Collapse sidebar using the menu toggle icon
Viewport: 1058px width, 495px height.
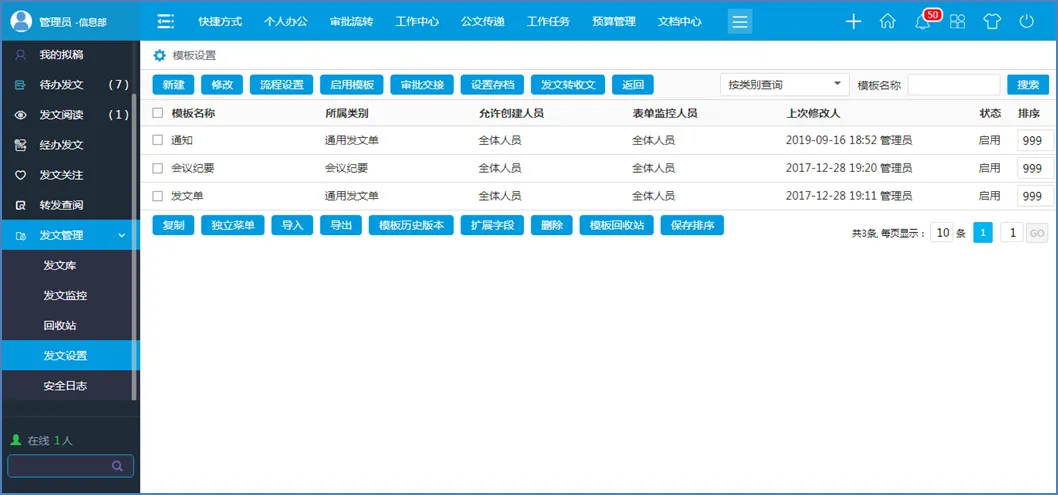pos(166,21)
